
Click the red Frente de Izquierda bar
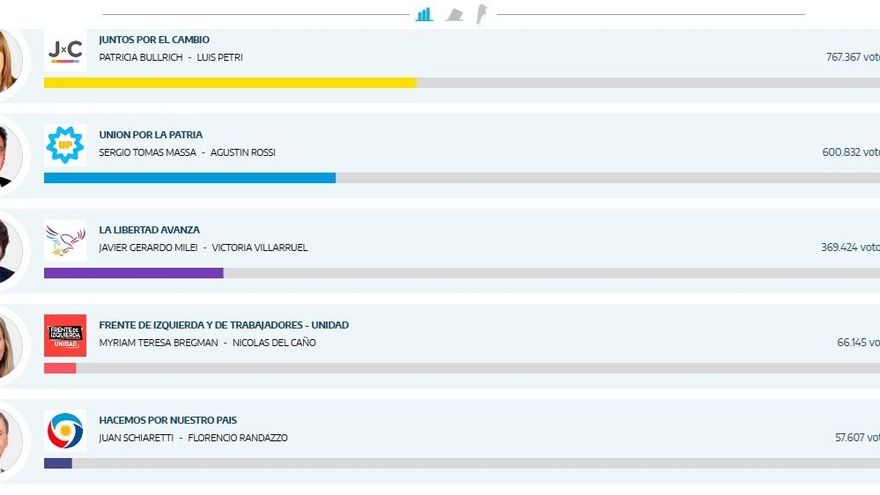(60, 368)
